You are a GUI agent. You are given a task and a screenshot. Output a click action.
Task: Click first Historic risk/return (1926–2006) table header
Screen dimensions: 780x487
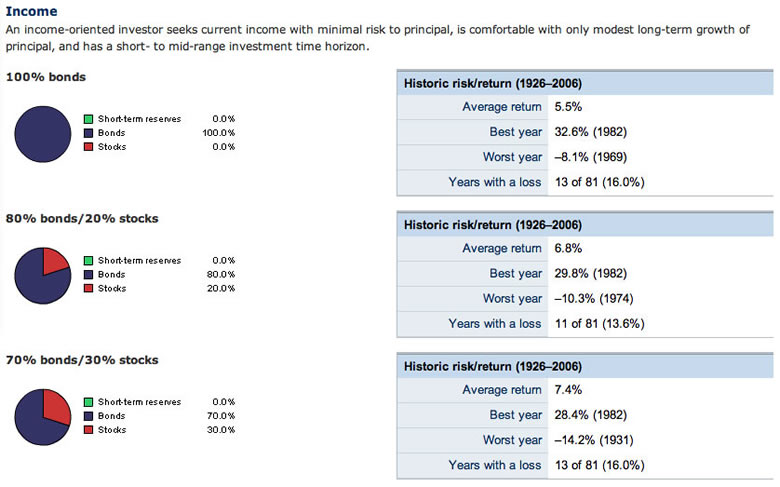(x=492, y=83)
